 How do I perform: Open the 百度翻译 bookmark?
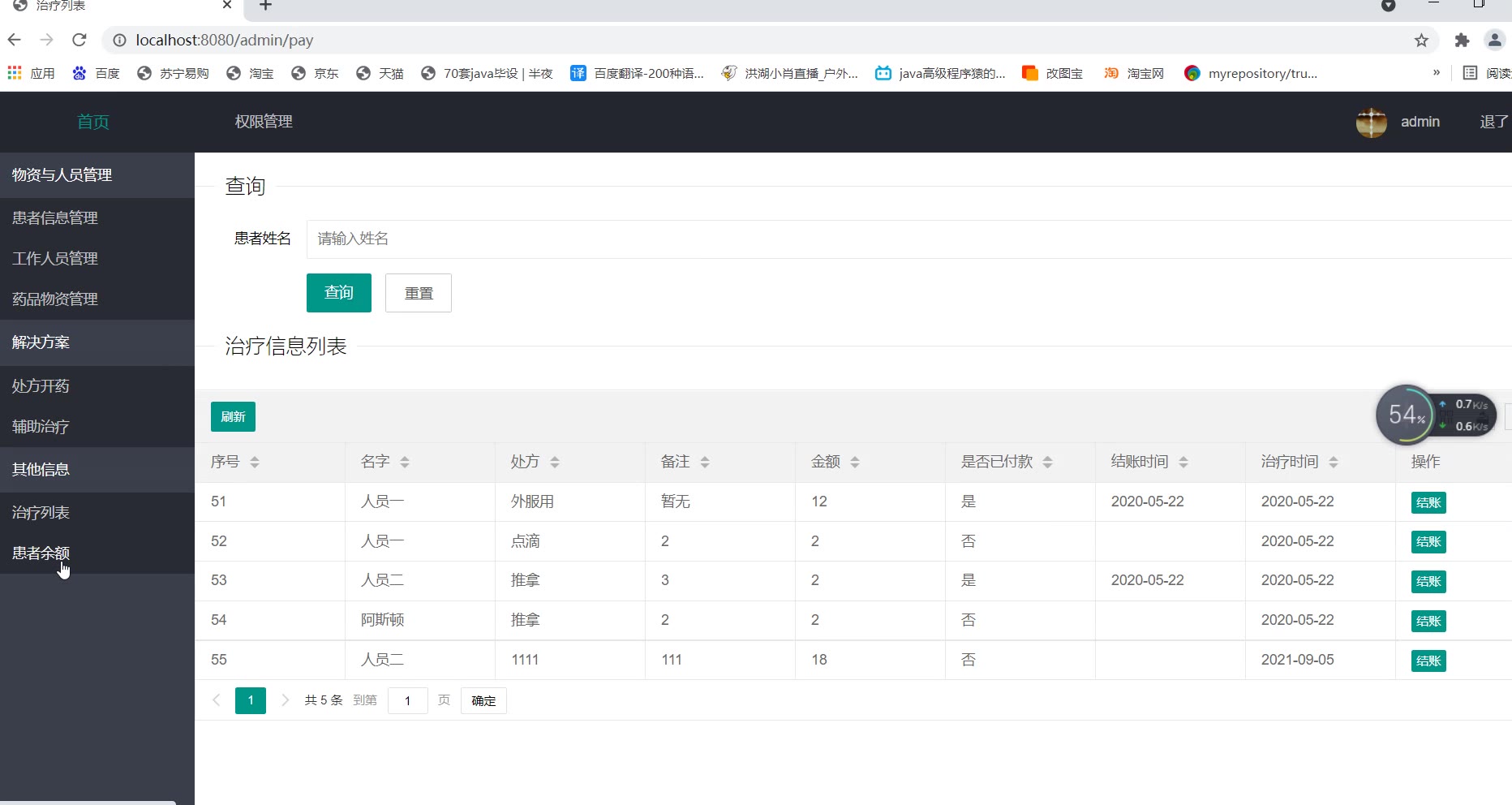click(637, 73)
